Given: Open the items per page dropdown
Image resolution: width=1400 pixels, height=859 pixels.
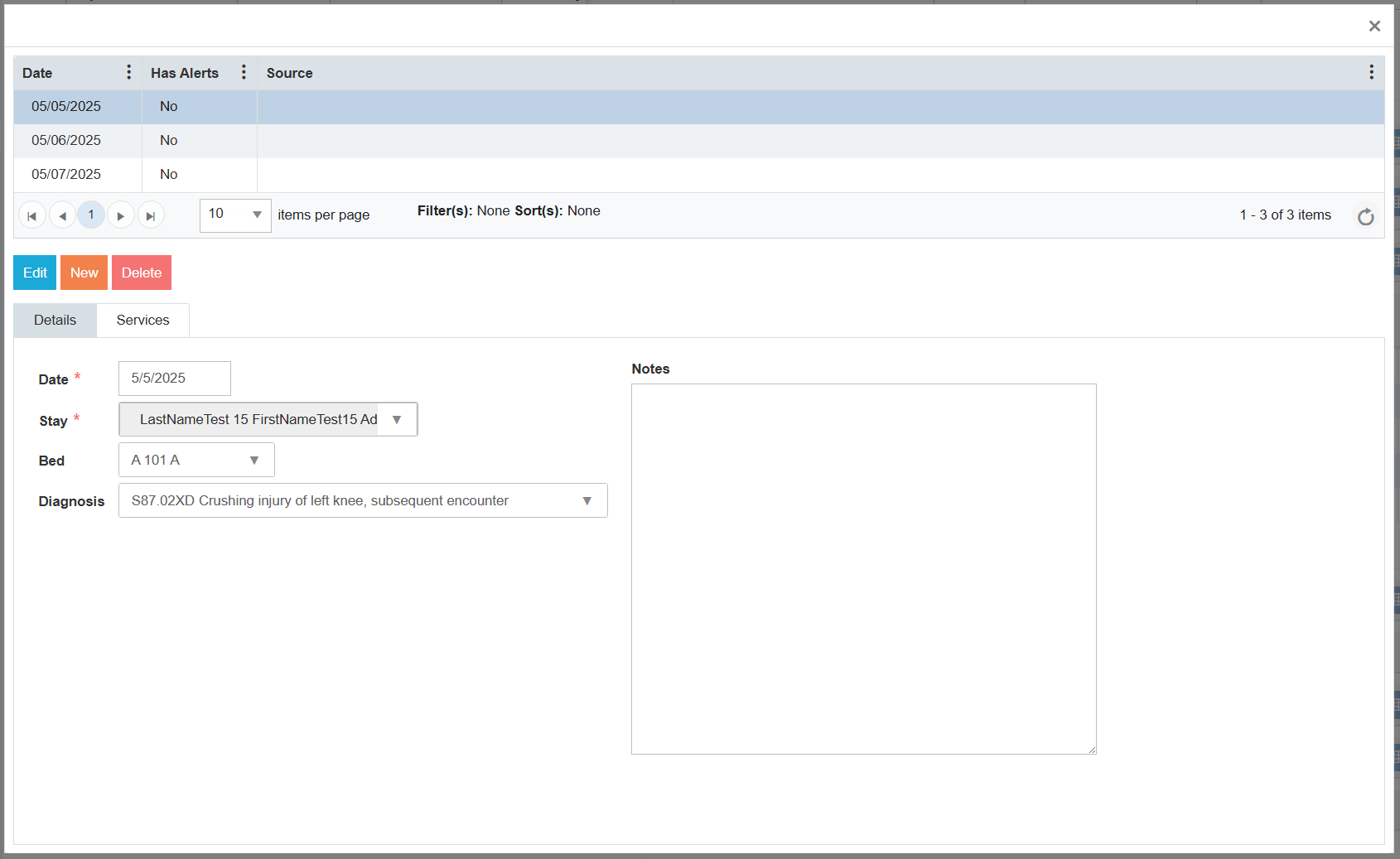Looking at the screenshot, I should 235,215.
